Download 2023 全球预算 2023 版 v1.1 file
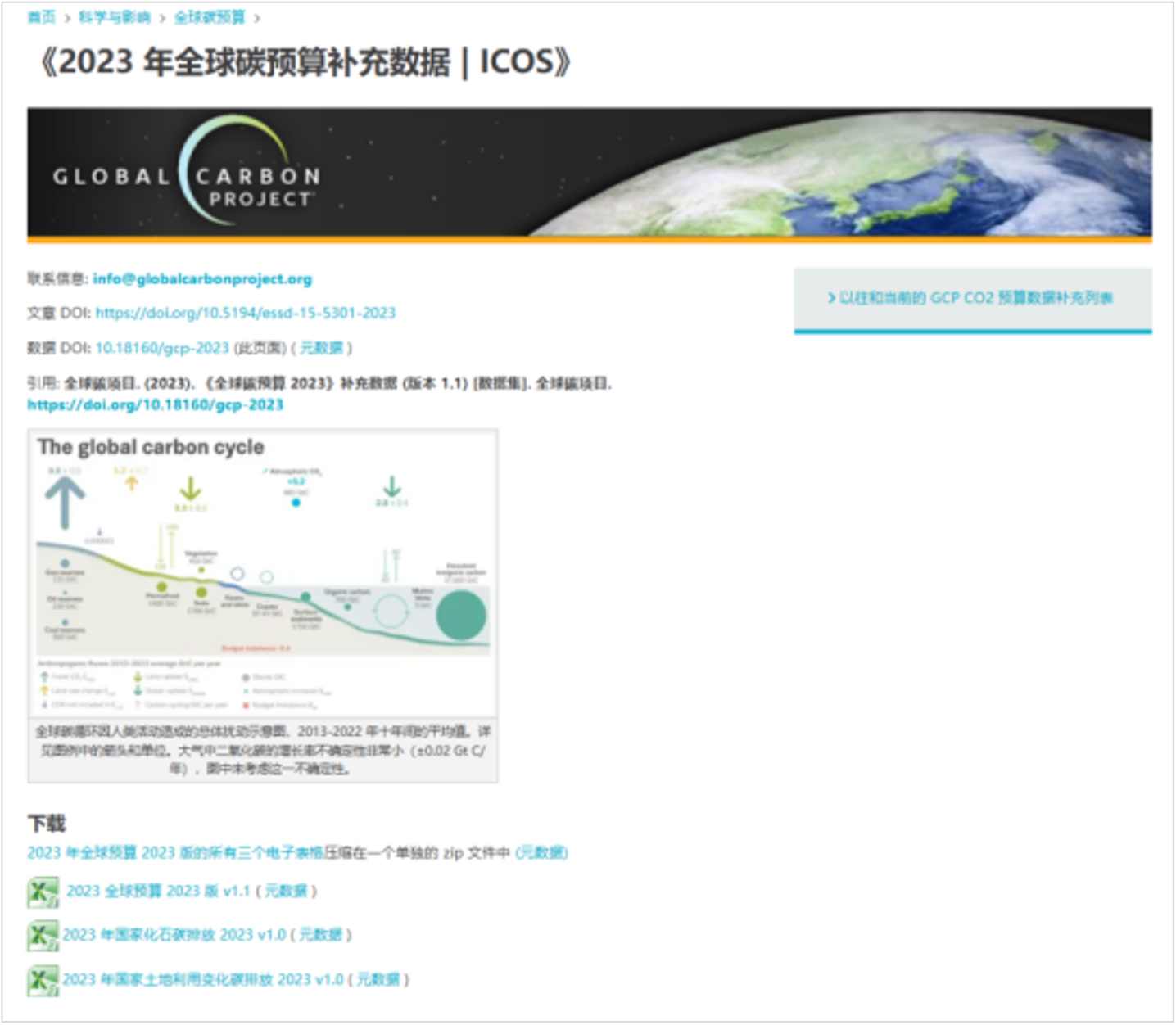The width and height of the screenshot is (1176, 1025). (158, 891)
